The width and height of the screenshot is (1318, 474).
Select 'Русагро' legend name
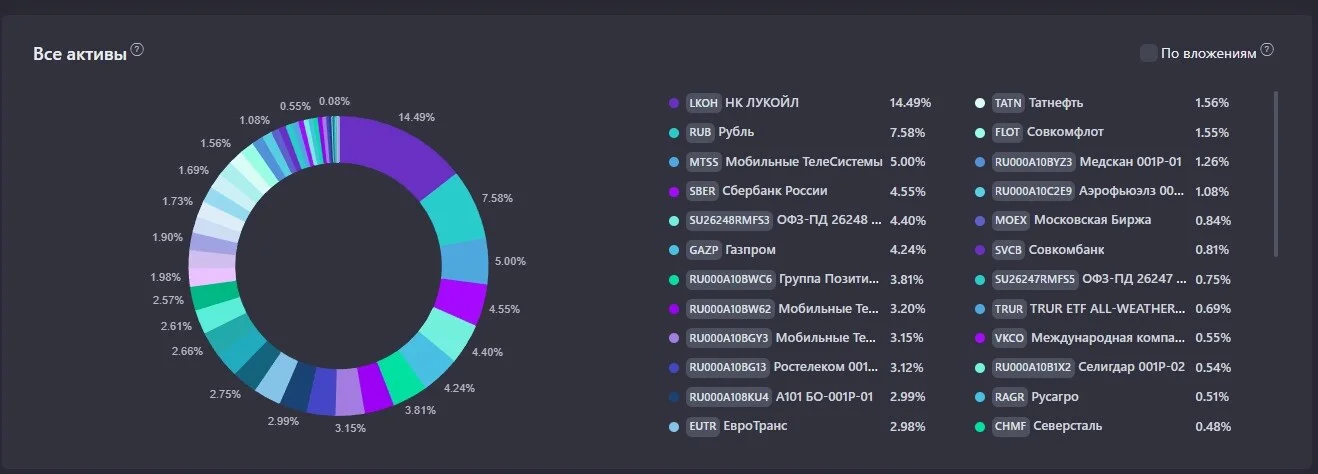coord(1055,396)
